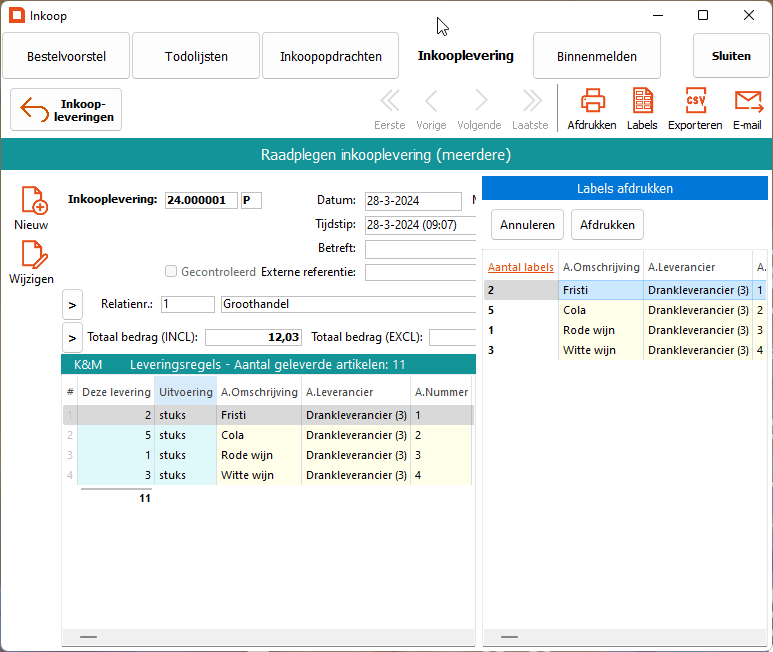
Task: Sort by Aantal labels column header
Action: 521,267
